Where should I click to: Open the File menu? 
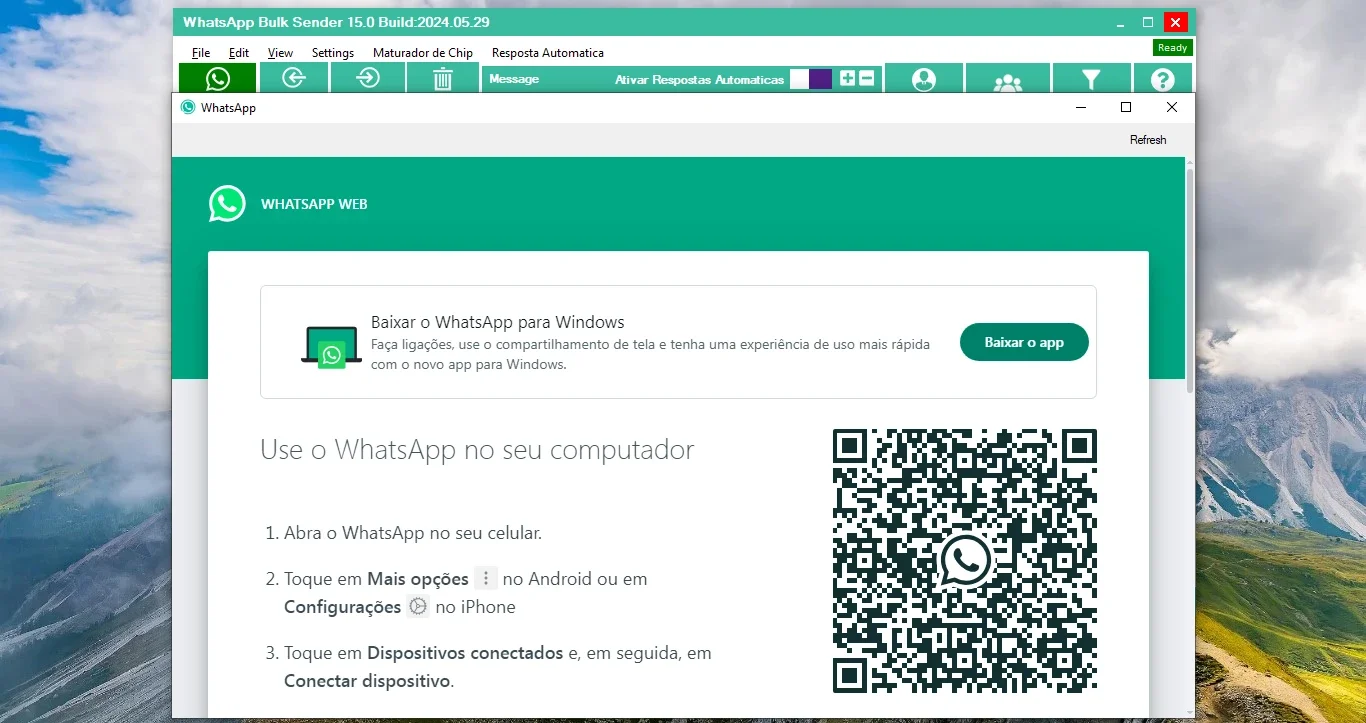coord(201,53)
